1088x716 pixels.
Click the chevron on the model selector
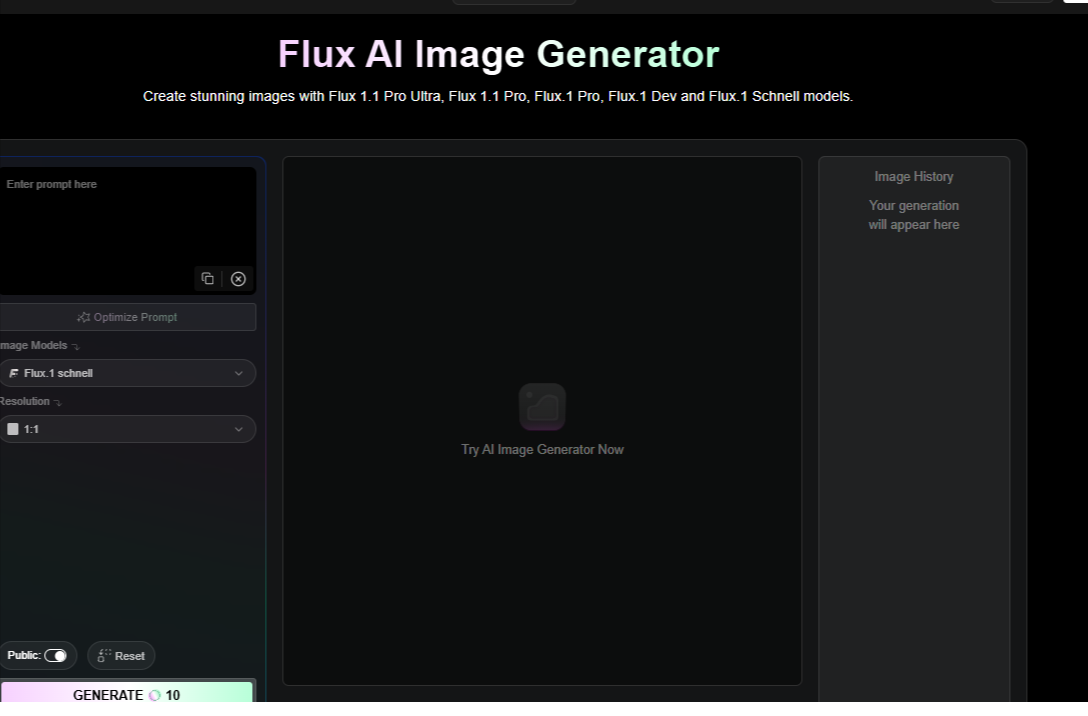(x=239, y=372)
